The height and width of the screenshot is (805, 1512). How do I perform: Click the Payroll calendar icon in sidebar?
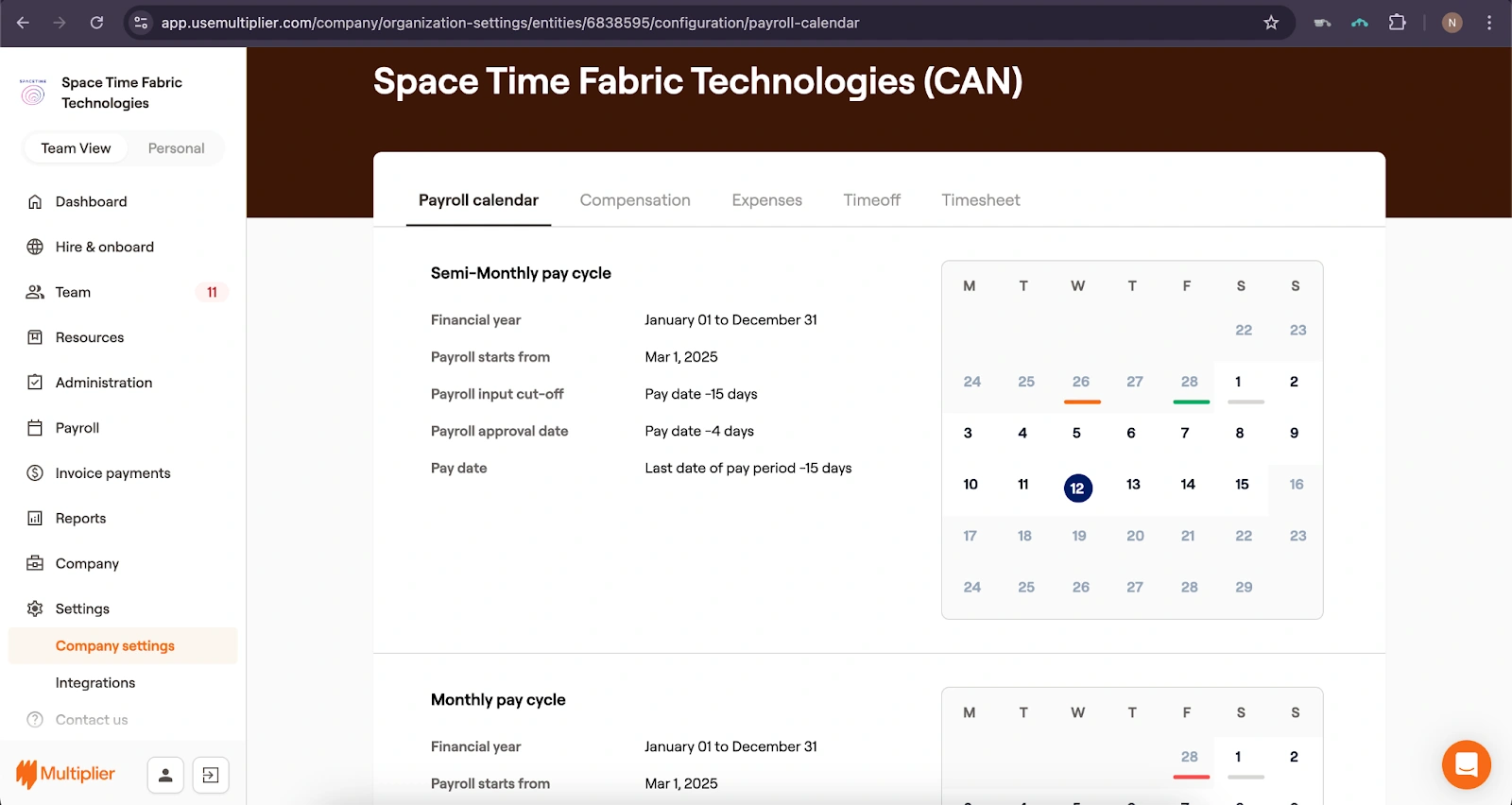pyautogui.click(x=35, y=428)
